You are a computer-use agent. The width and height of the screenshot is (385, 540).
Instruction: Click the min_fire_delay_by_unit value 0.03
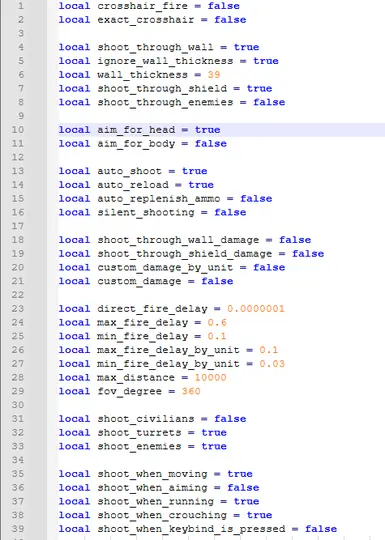272,364
